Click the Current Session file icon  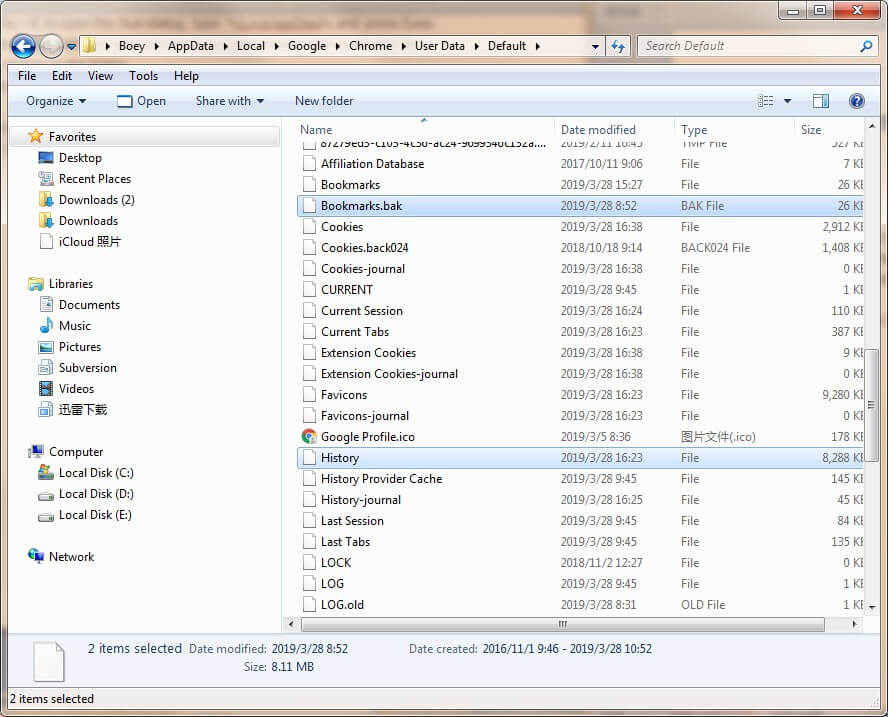pyautogui.click(x=309, y=310)
